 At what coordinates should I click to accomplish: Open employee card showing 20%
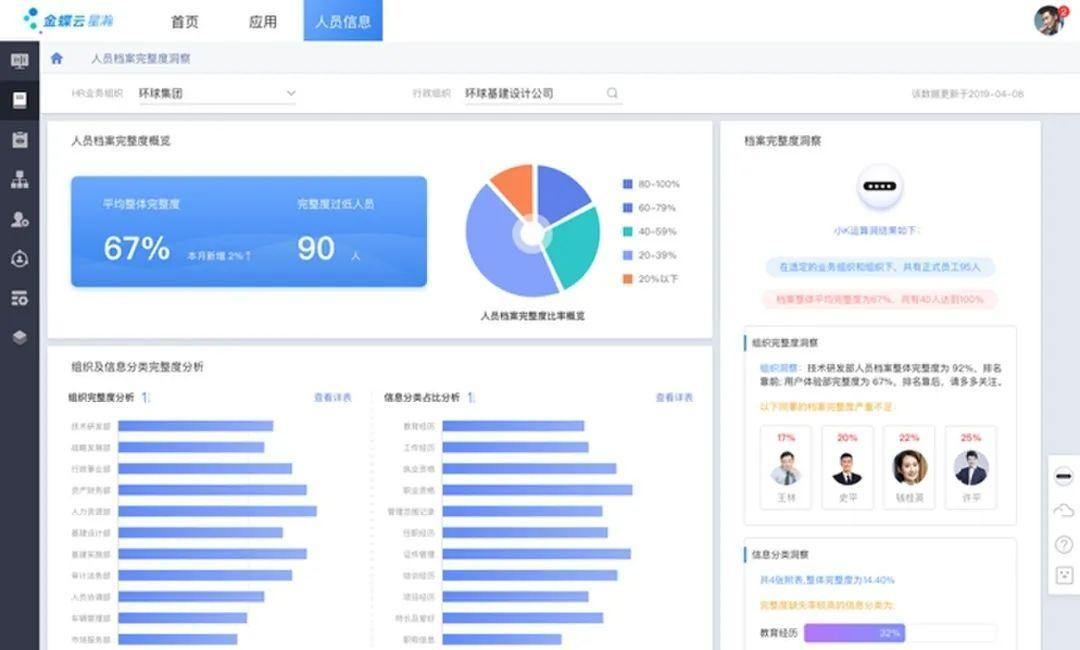point(847,468)
